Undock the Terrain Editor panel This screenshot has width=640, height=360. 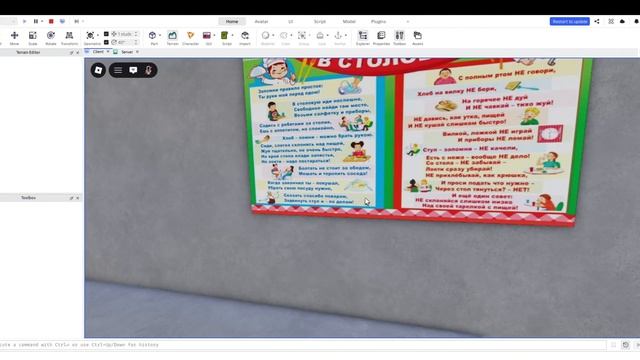click(x=71, y=52)
